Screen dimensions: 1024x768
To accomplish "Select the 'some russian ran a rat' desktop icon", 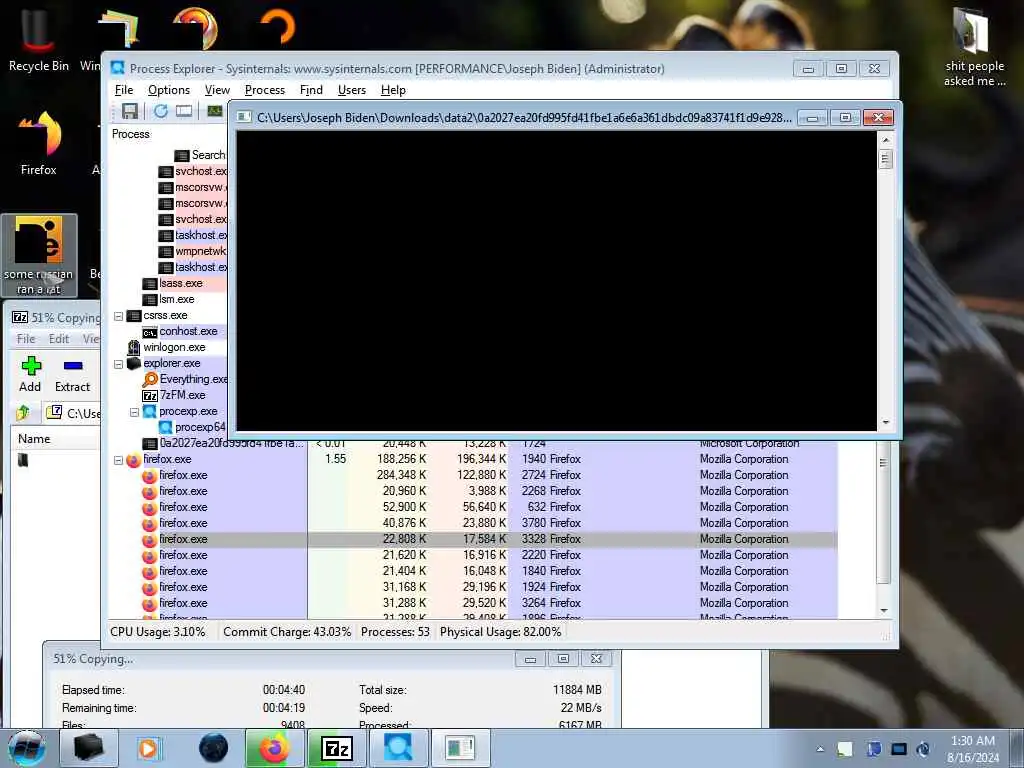I will [x=39, y=255].
